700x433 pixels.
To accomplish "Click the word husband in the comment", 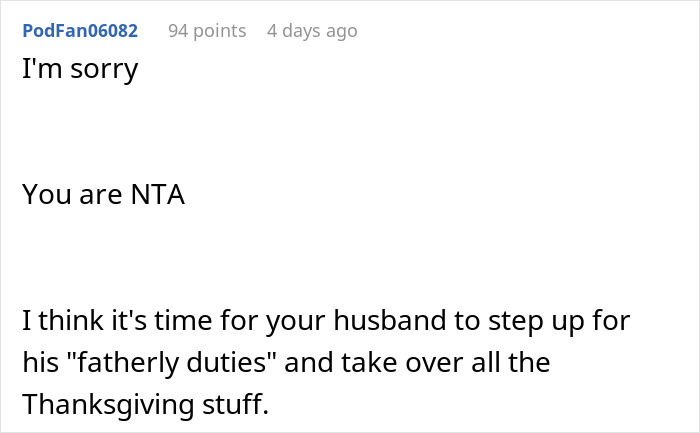I will [x=390, y=321].
